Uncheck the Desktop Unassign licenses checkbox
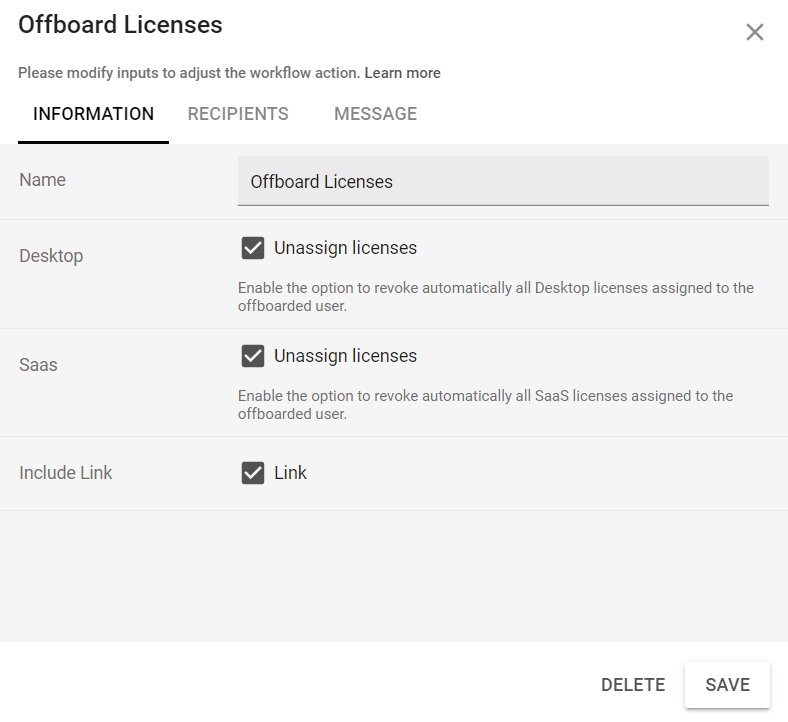The image size is (788, 722). (x=253, y=248)
